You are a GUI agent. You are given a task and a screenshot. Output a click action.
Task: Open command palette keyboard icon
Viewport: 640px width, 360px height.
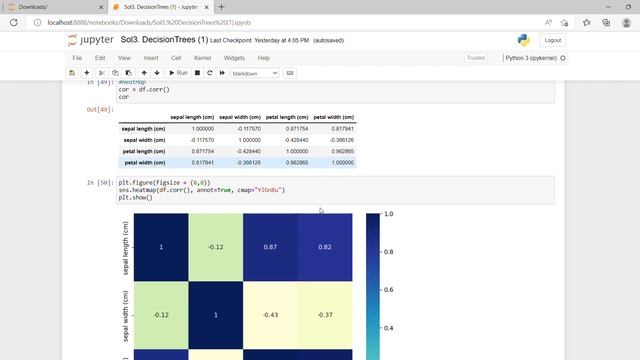[290, 73]
